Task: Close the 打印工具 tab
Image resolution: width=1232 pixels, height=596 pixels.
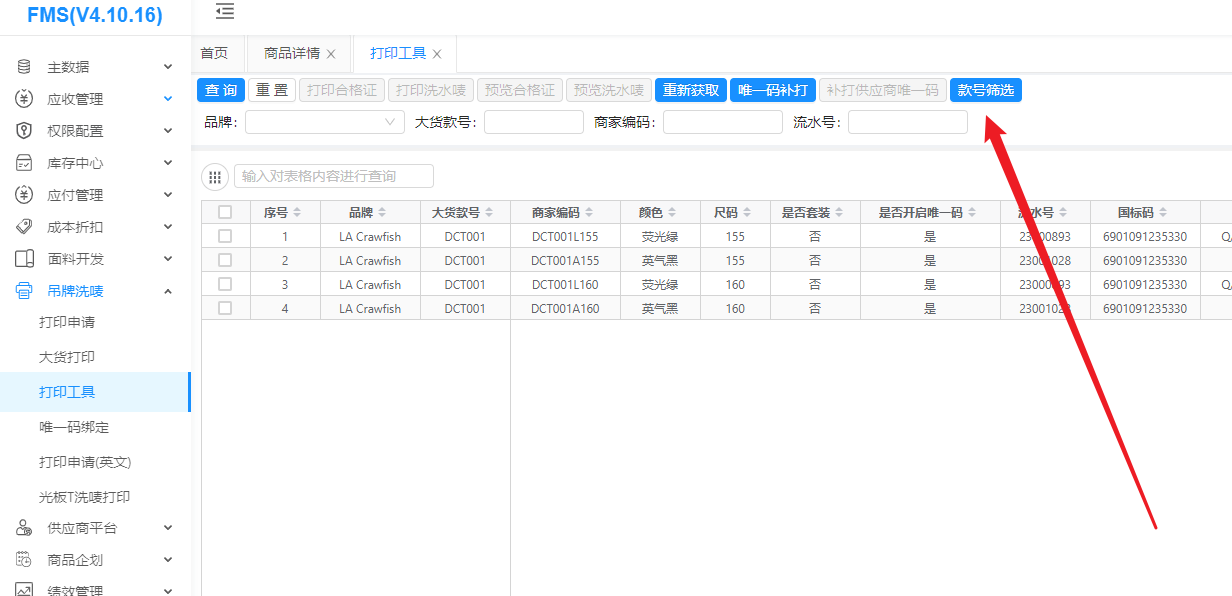Action: [437, 54]
